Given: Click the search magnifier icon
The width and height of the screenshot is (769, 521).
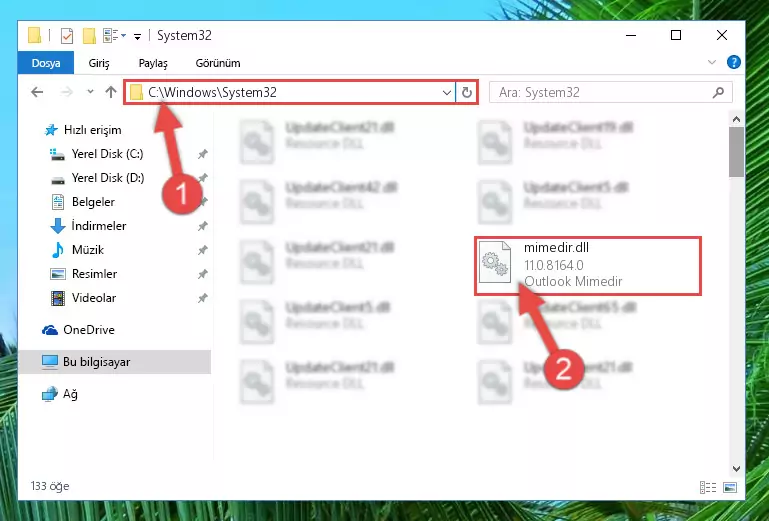Looking at the screenshot, I should coord(718,92).
